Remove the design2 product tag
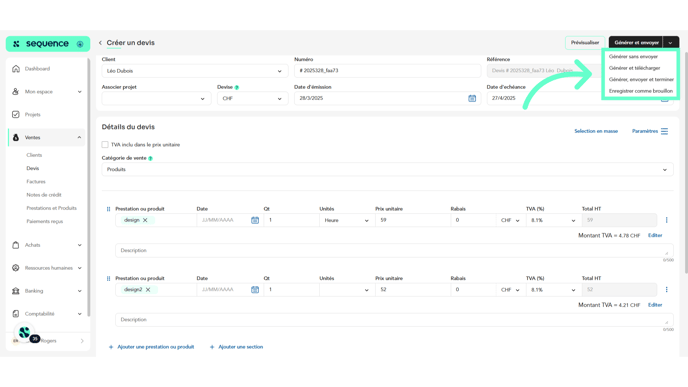This screenshot has width=688, height=387. 148,290
